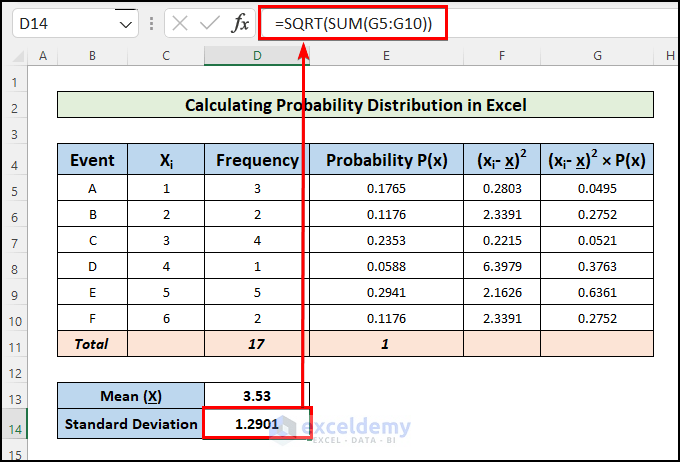Click the mean value cell 3.53
This screenshot has width=680, height=462.
[257, 396]
